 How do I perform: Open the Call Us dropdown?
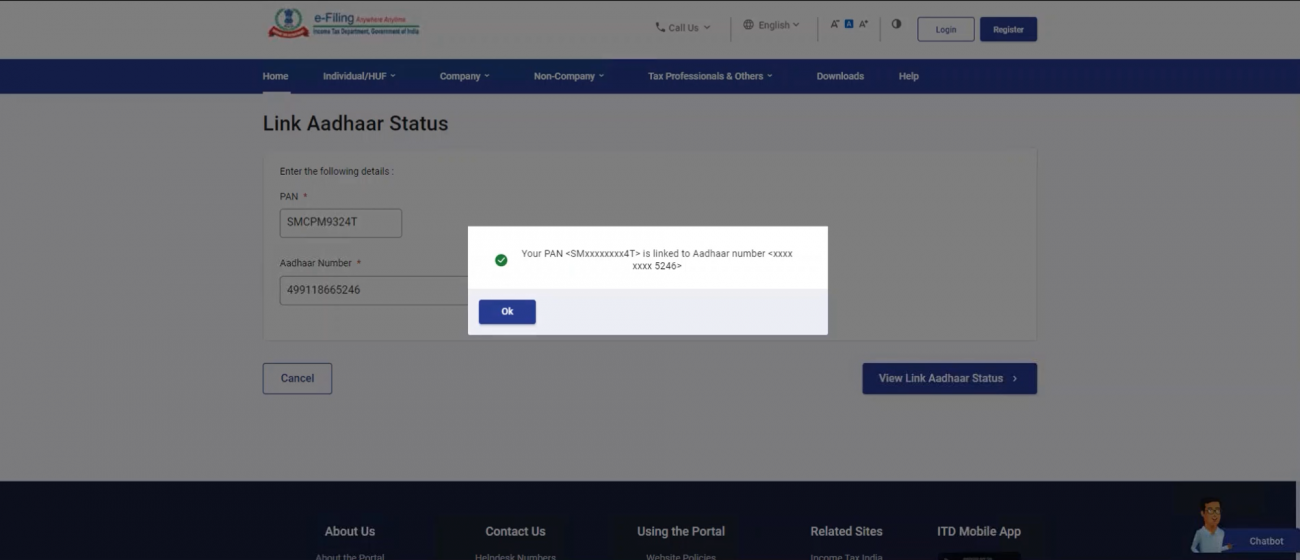pos(683,28)
